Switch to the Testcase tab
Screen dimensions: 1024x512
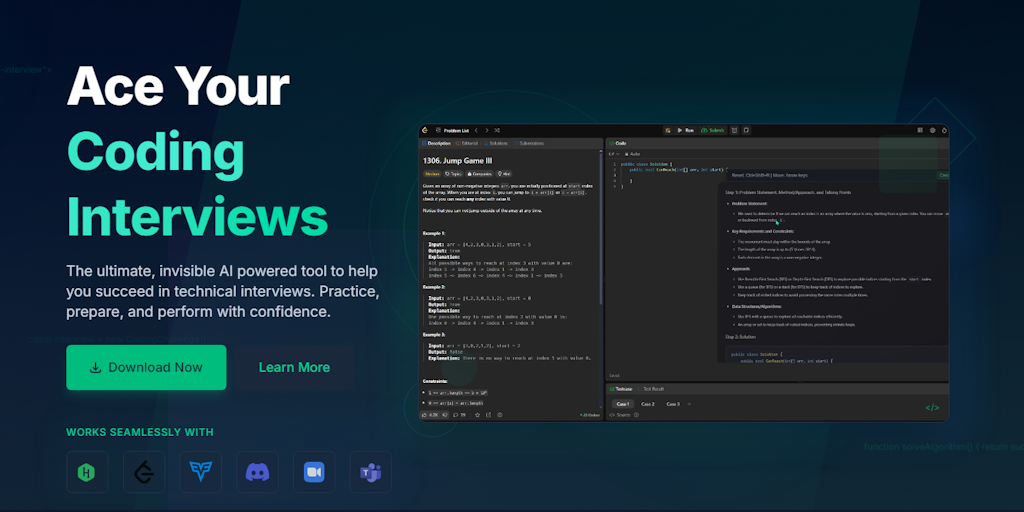point(620,389)
